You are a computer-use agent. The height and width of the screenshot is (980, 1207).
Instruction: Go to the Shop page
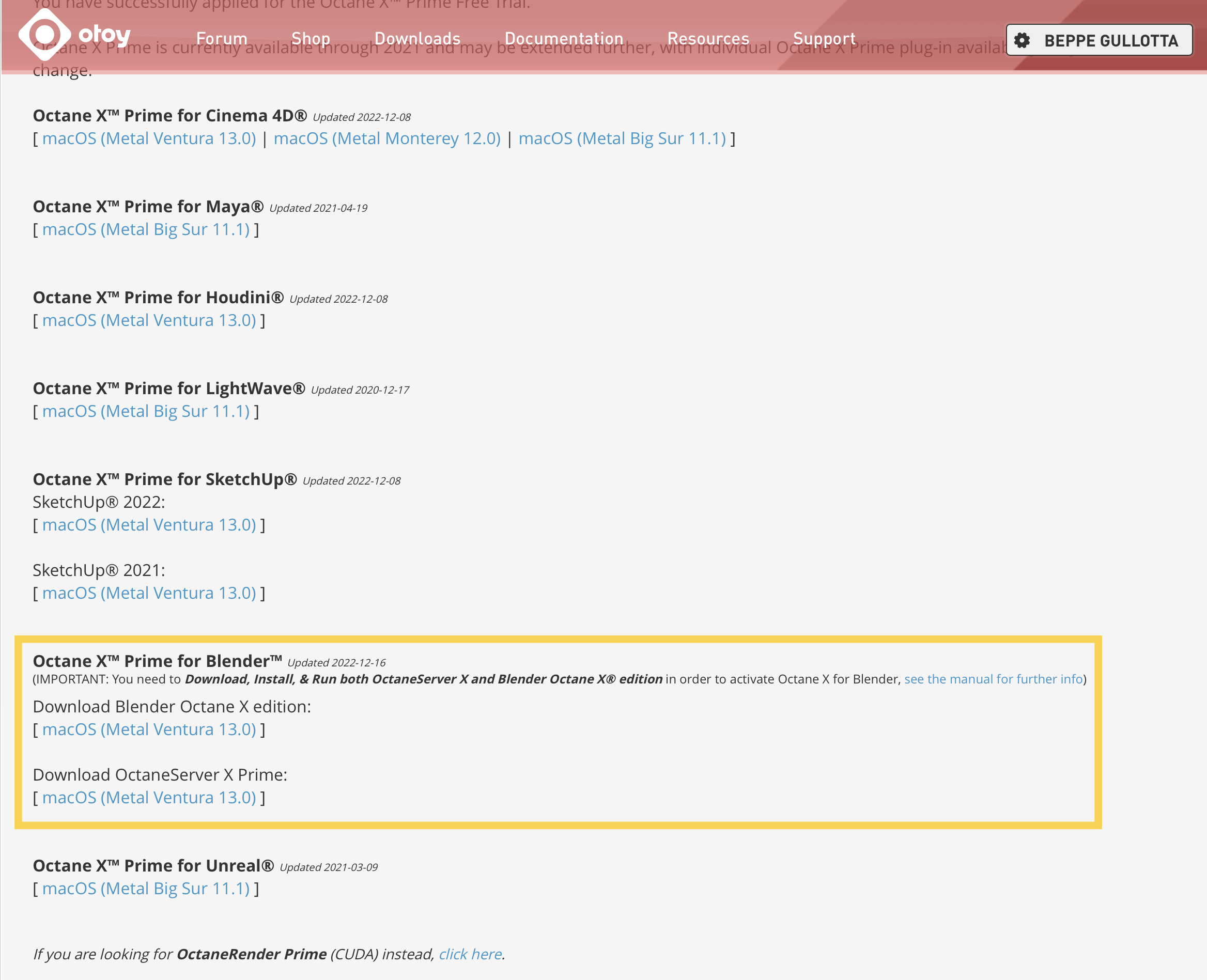click(311, 38)
